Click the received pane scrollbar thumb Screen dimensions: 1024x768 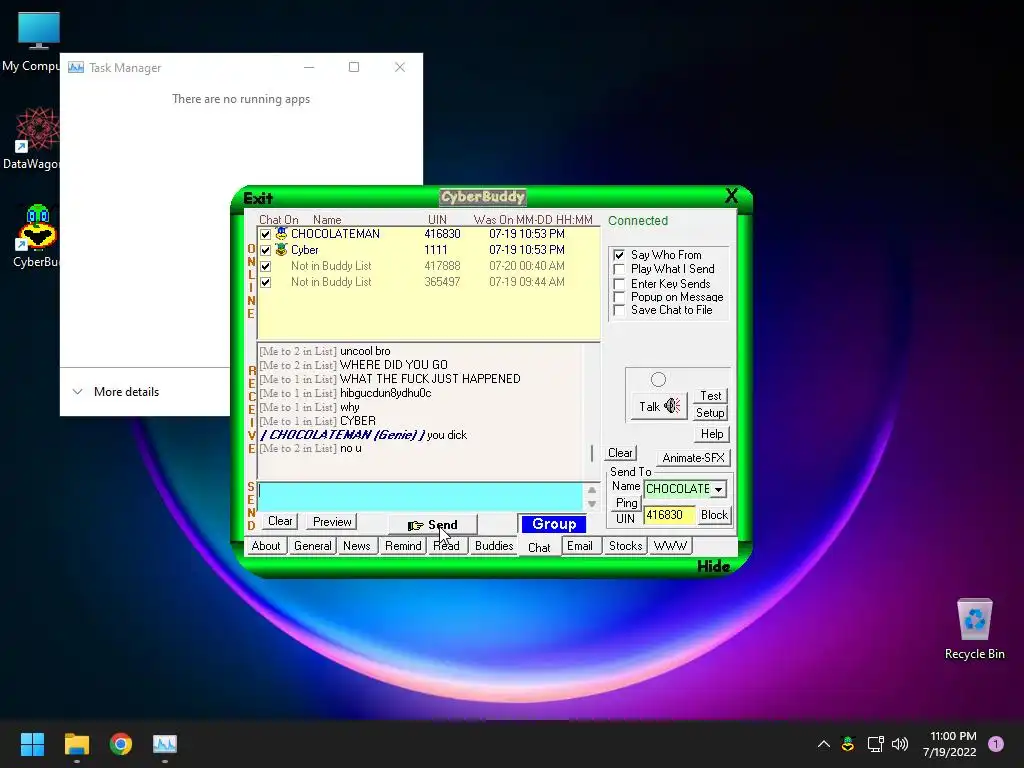tap(592, 453)
